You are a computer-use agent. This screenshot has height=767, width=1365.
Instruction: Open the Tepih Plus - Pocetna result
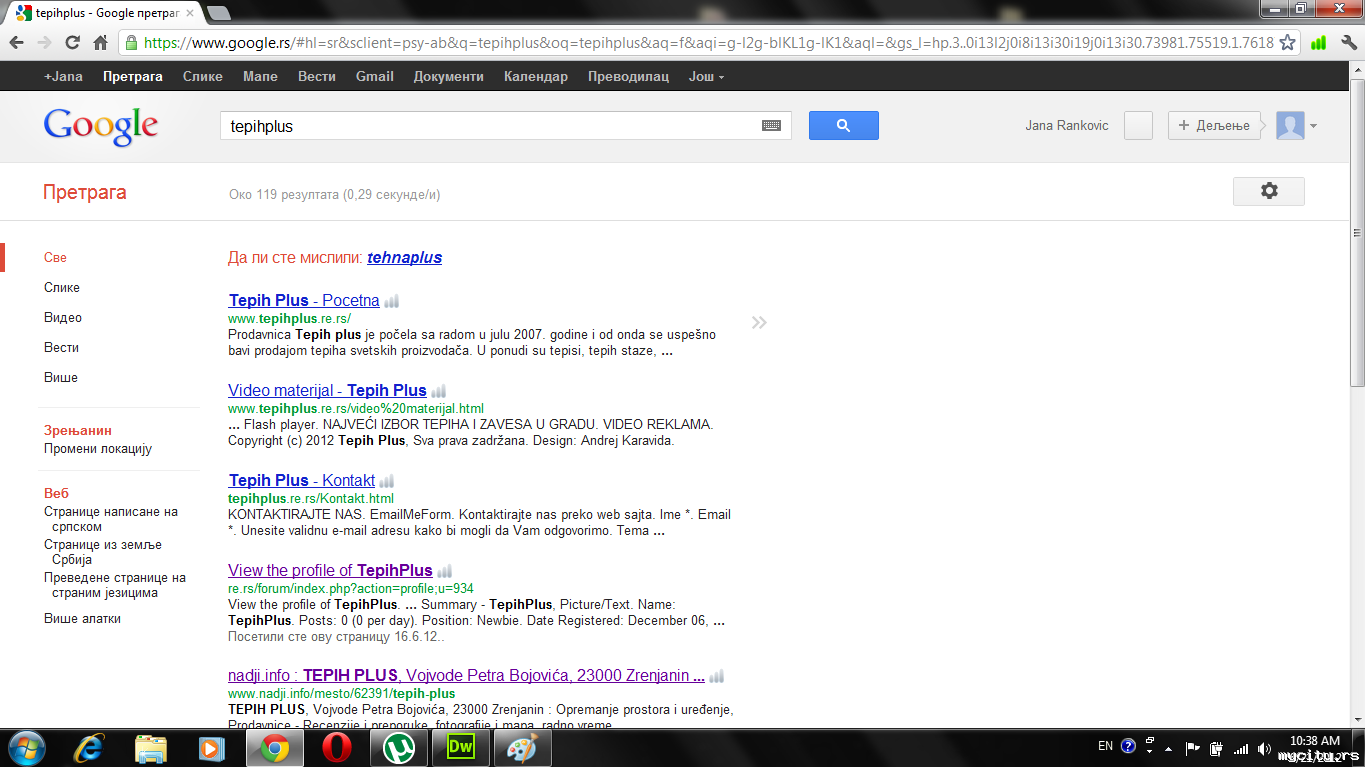coord(304,300)
